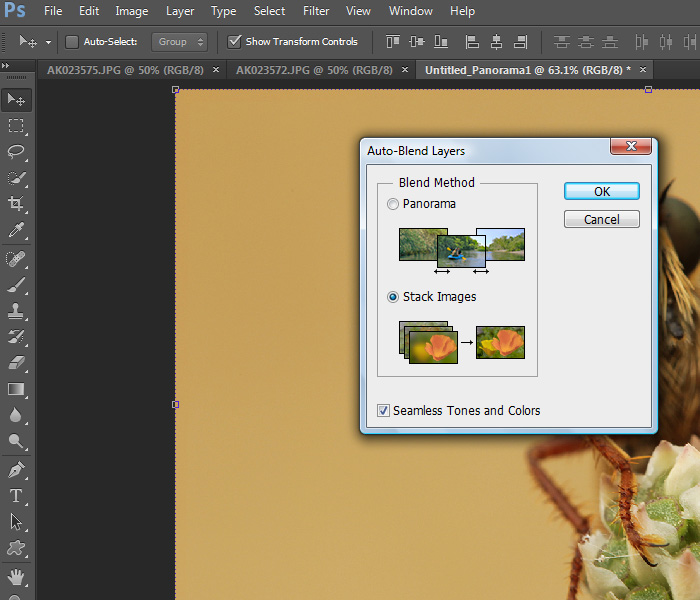Select the Clone Stamp tool
Screen dimensions: 700x600
click(17, 311)
